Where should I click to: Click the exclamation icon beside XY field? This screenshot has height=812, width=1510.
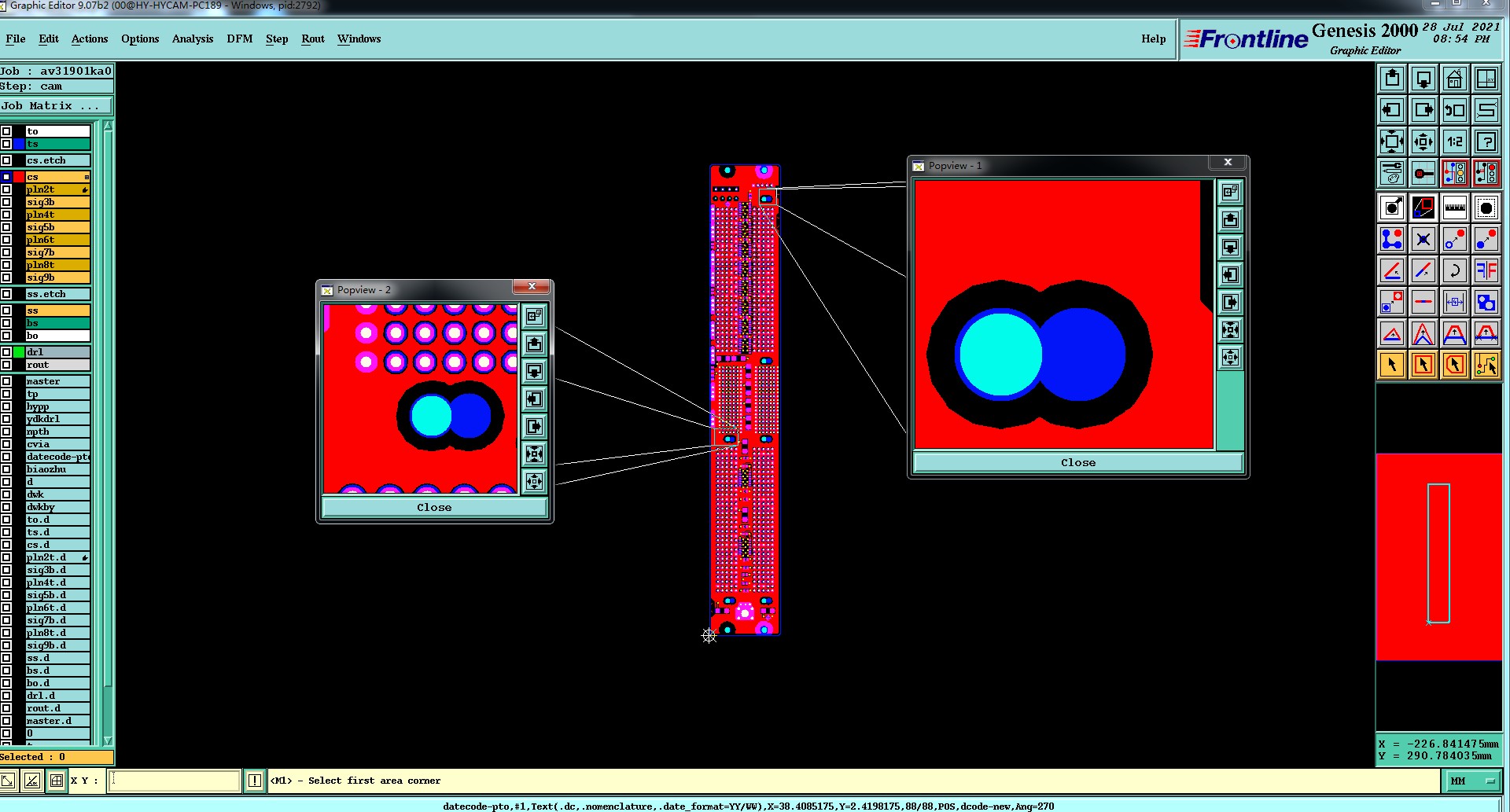point(255,781)
